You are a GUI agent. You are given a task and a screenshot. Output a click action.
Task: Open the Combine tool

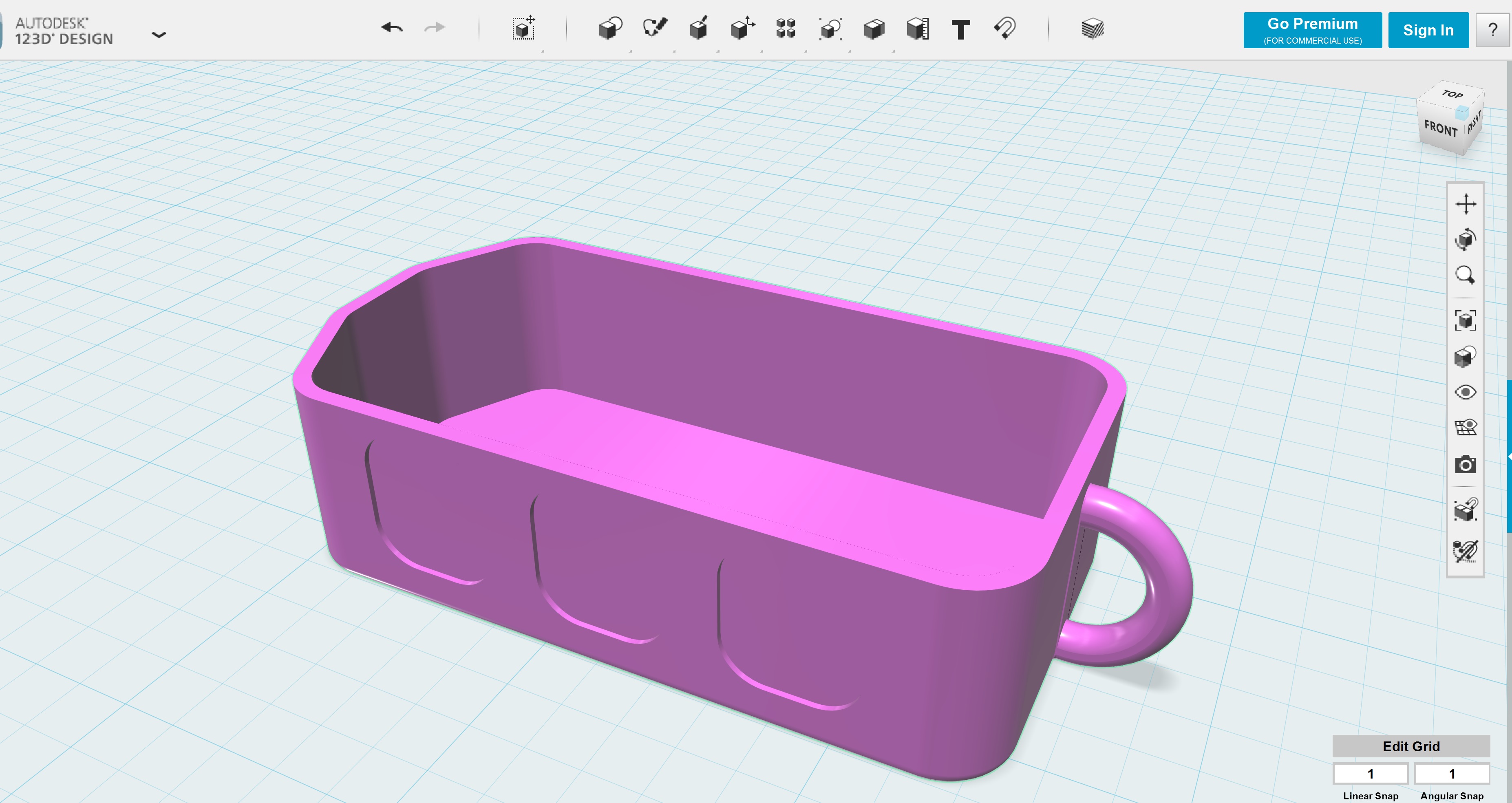click(x=874, y=29)
